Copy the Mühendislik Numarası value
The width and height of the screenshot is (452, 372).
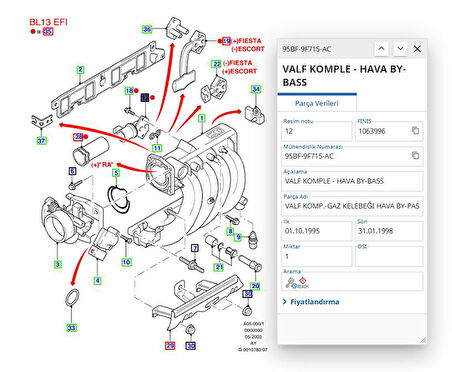[x=415, y=155]
